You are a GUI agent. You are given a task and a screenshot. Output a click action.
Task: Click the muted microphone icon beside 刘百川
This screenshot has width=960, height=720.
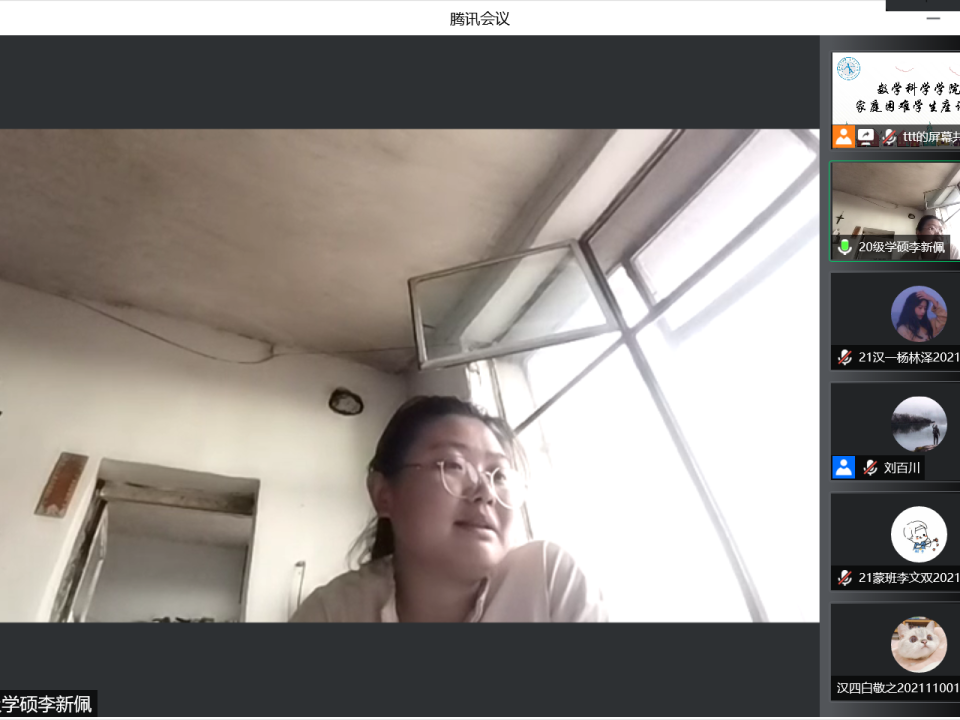870,467
